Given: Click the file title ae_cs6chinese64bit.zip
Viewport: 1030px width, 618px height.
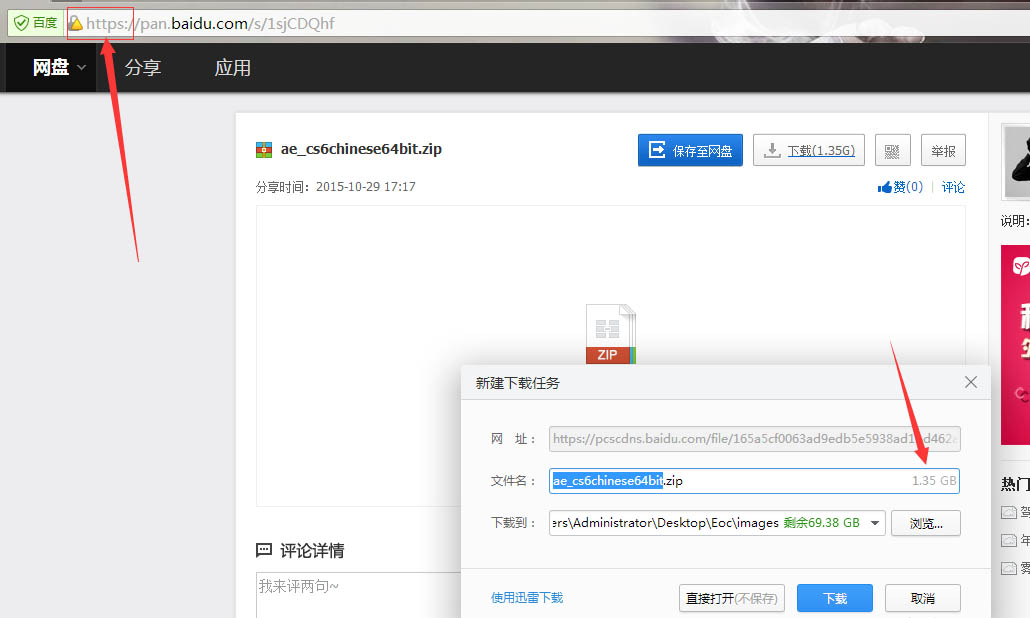Looking at the screenshot, I should click(361, 149).
